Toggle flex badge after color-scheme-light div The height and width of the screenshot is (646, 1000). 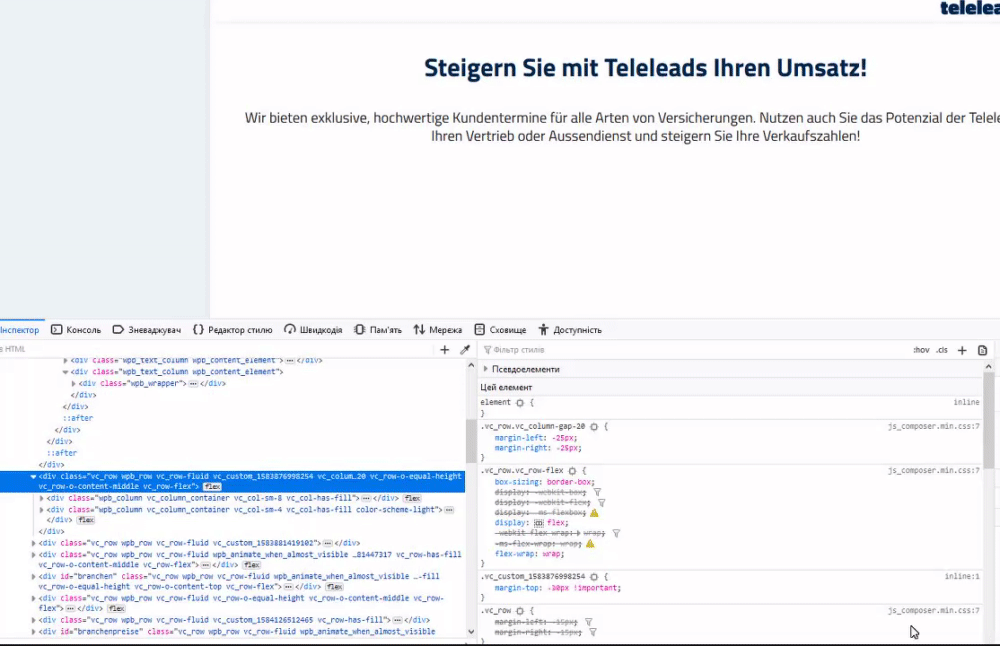[86, 520]
